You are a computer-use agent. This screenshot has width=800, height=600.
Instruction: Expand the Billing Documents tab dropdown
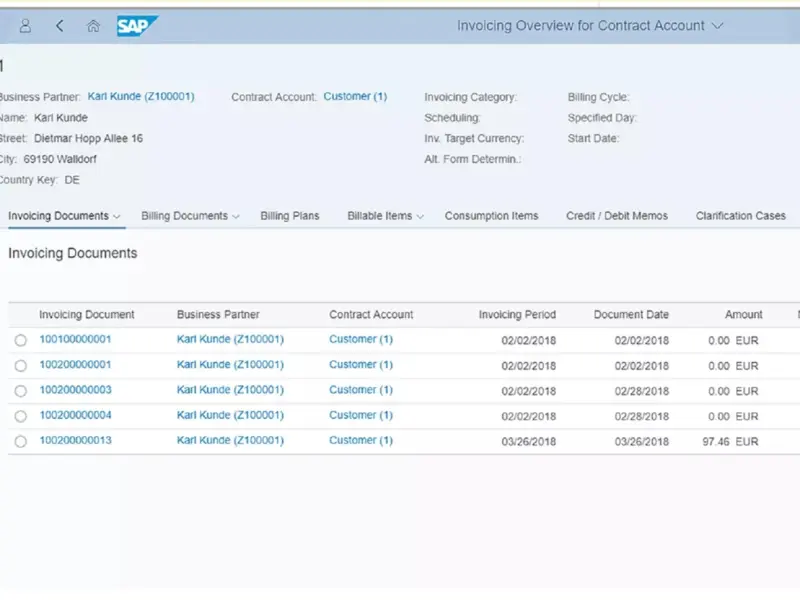[x=236, y=216]
